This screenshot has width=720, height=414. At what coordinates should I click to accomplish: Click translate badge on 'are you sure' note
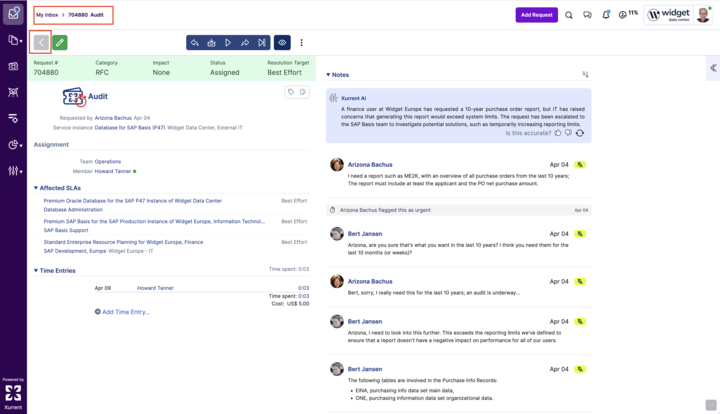pyautogui.click(x=580, y=234)
